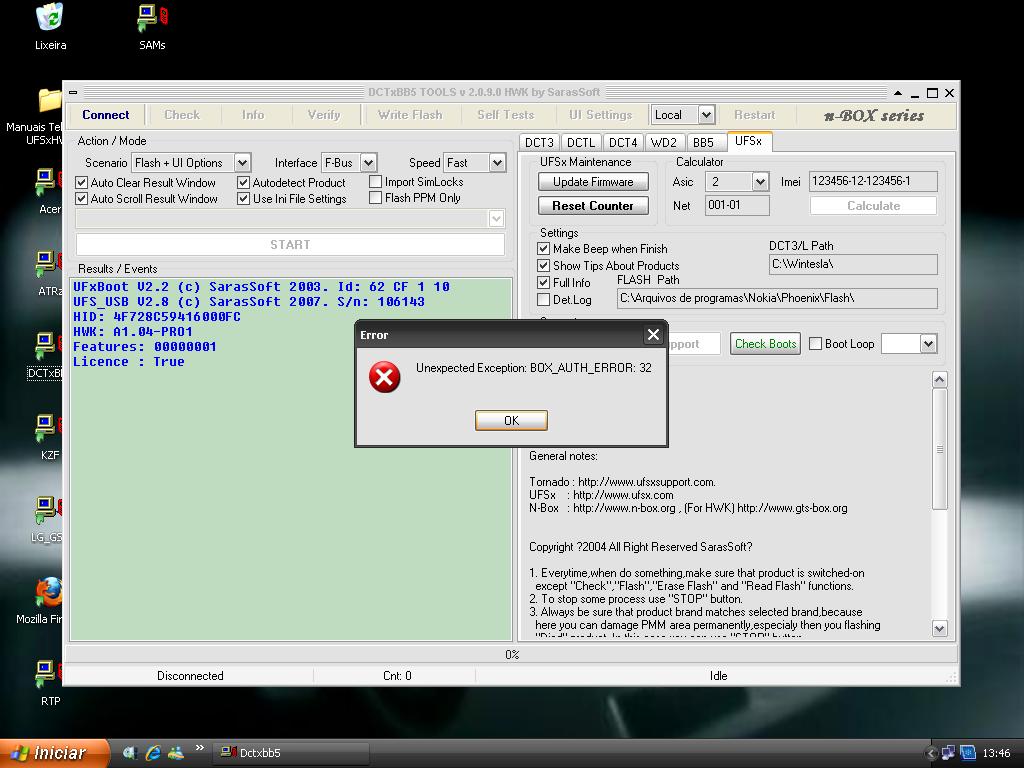1024x768 pixels.
Task: Enable the Boot Loop checkbox
Action: pos(816,344)
